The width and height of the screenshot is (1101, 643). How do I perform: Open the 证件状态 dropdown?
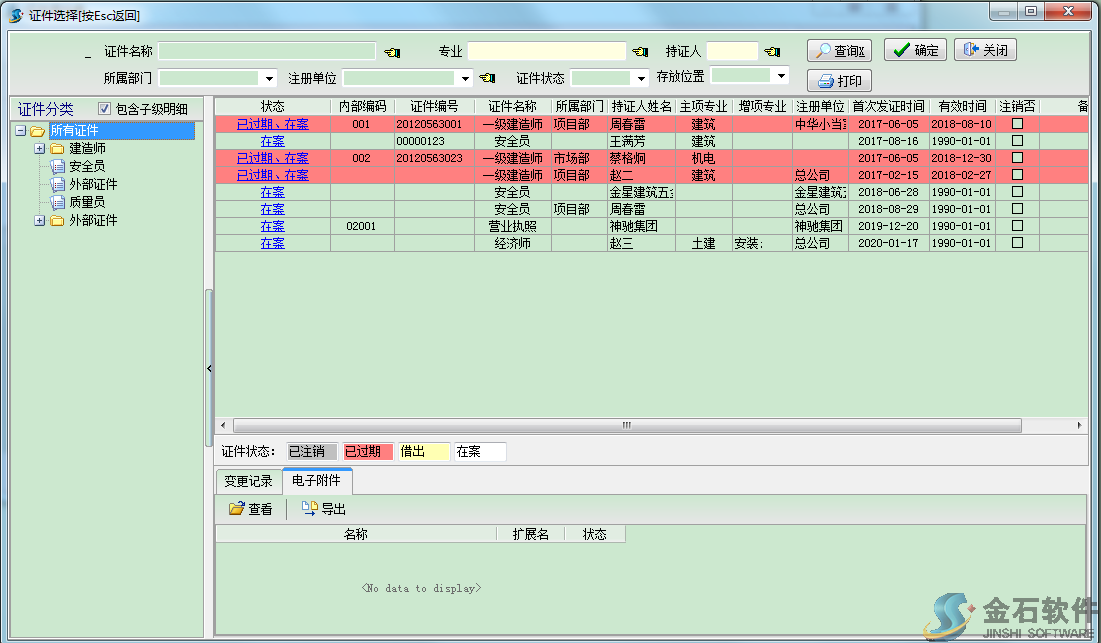coord(641,78)
